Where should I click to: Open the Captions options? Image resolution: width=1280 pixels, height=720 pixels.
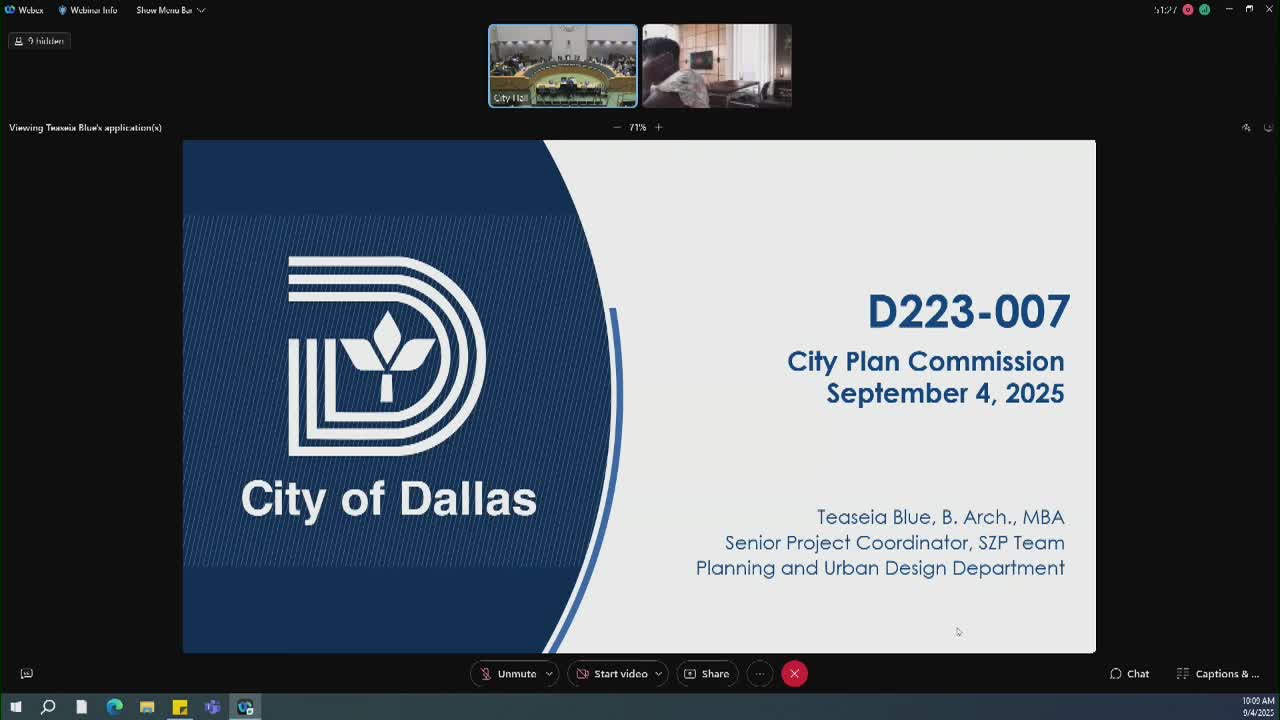coord(1218,673)
